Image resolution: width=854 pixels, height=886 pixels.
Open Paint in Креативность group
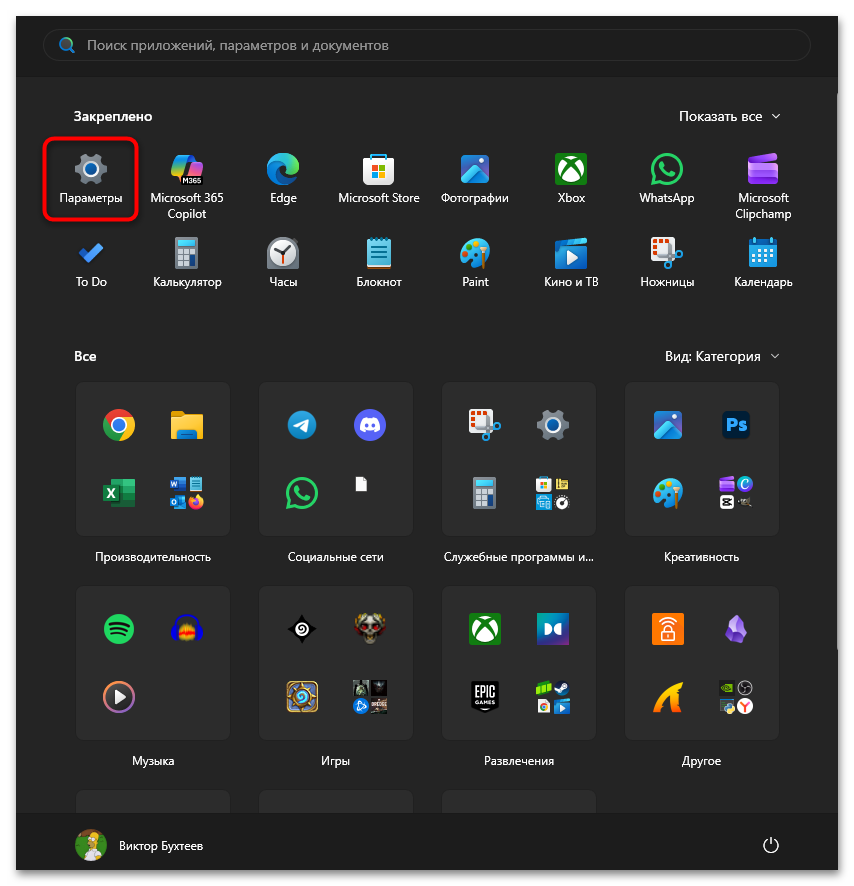click(x=668, y=493)
